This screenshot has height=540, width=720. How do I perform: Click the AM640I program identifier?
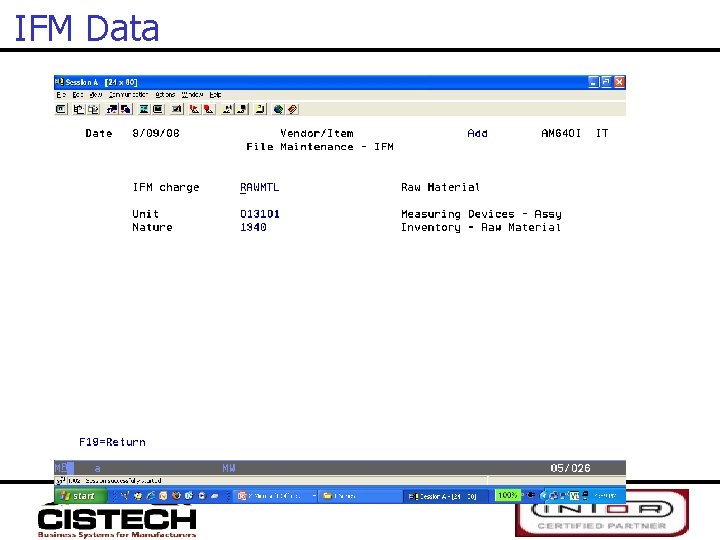[561, 133]
